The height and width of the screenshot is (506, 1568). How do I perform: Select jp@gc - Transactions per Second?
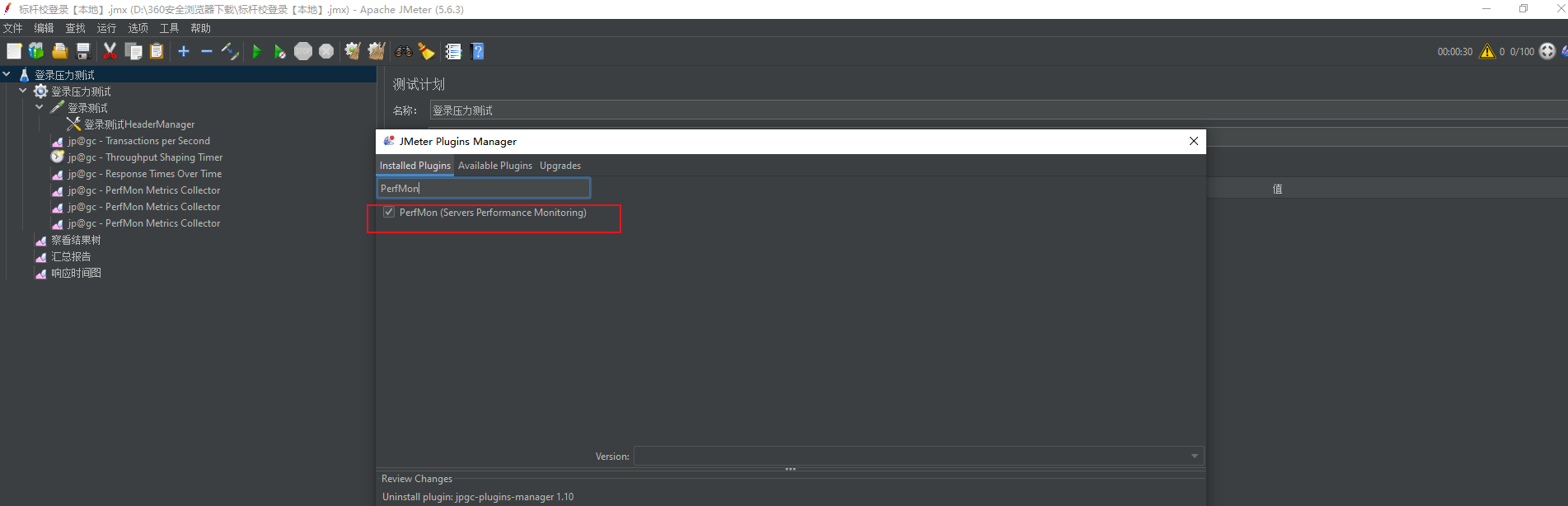pos(138,141)
